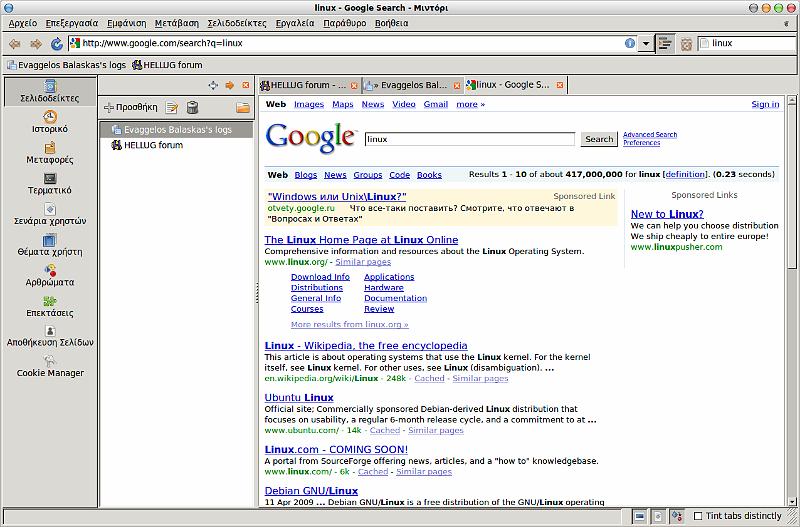Click the trash can delete bookmark icon

tap(192, 107)
